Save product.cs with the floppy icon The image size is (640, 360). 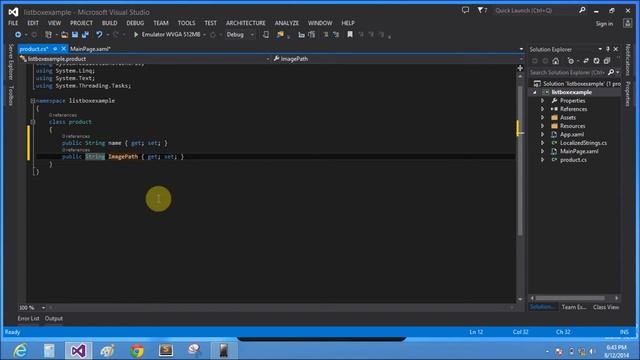(x=75, y=35)
